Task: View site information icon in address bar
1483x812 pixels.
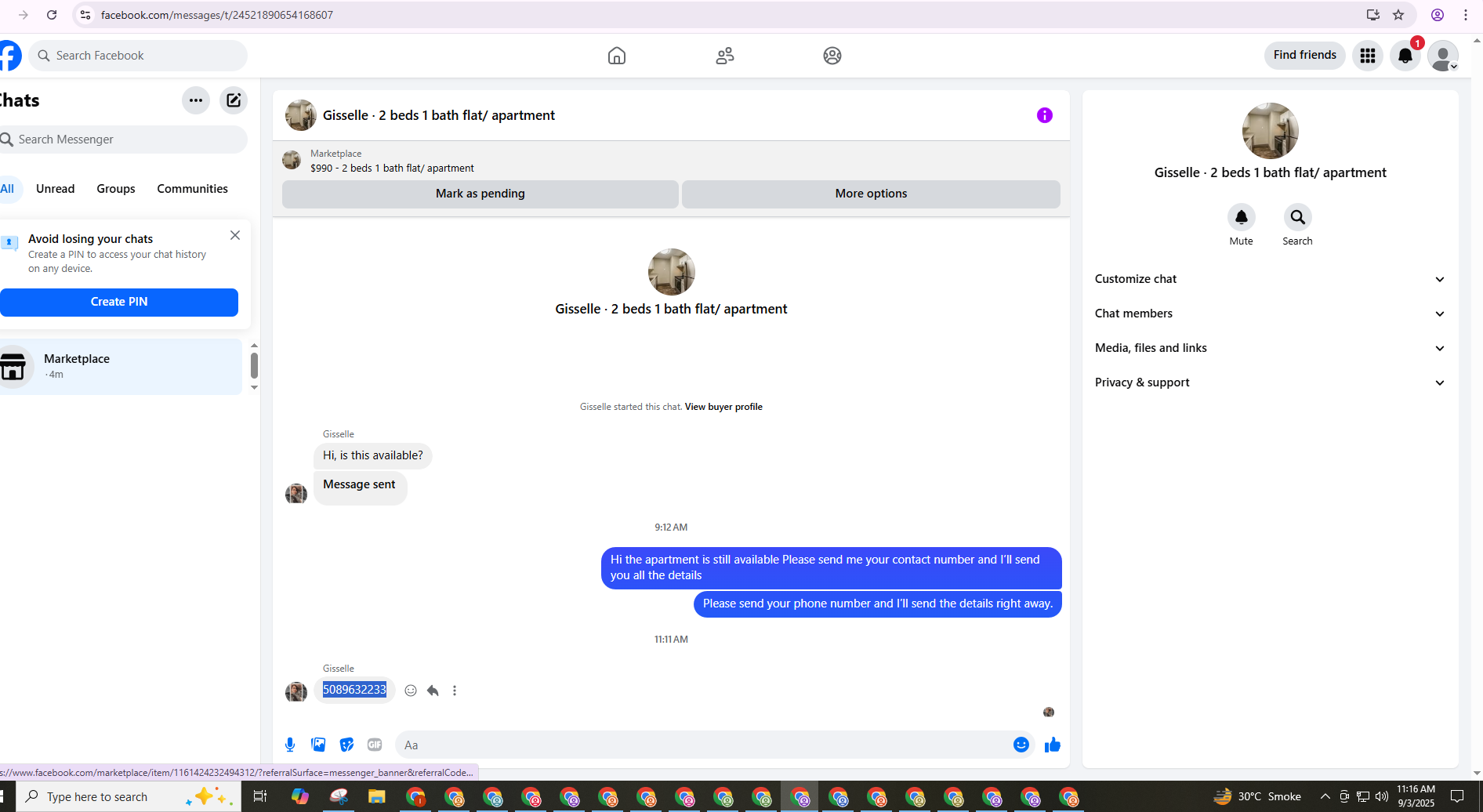Action: point(85,15)
